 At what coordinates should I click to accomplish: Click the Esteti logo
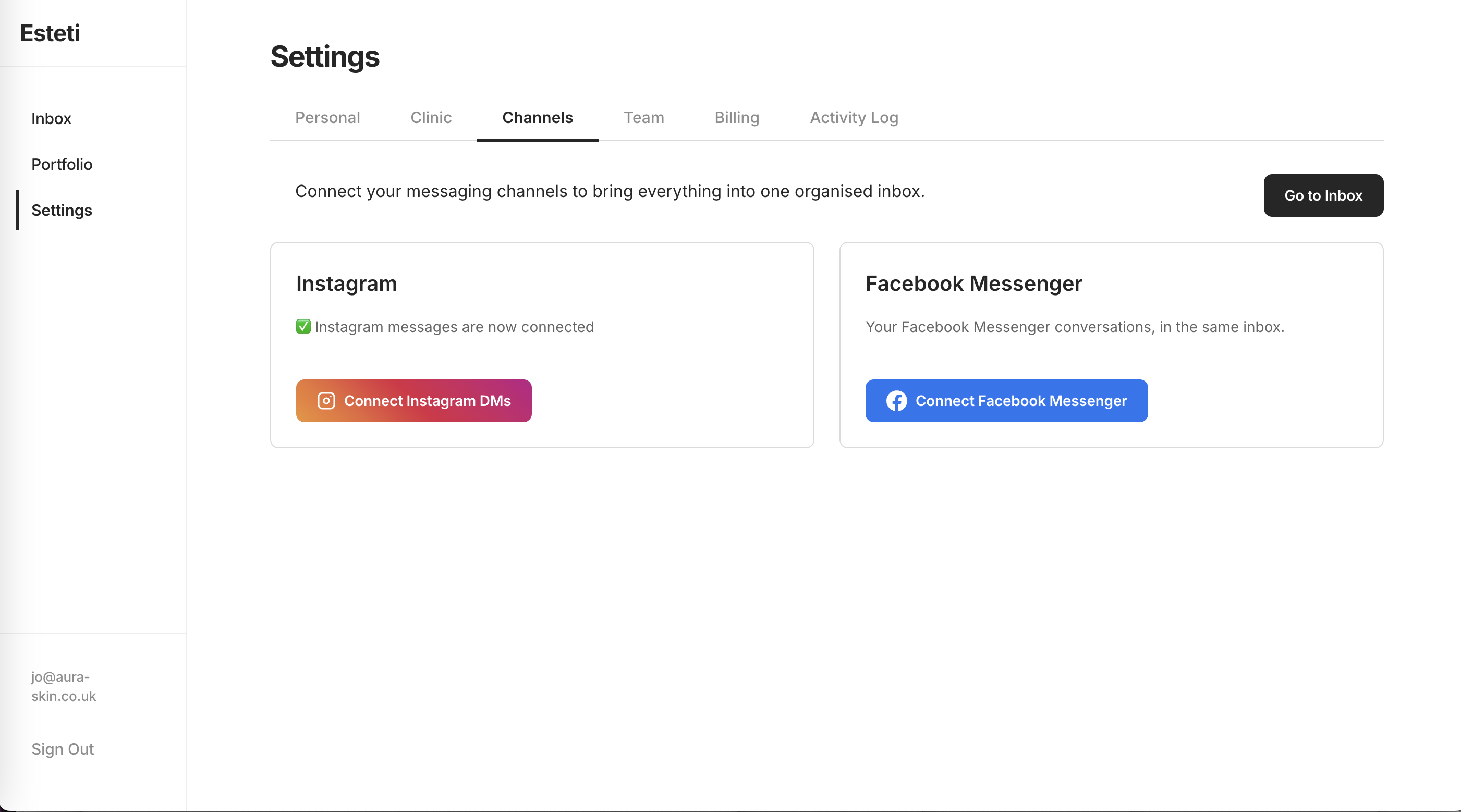click(50, 33)
